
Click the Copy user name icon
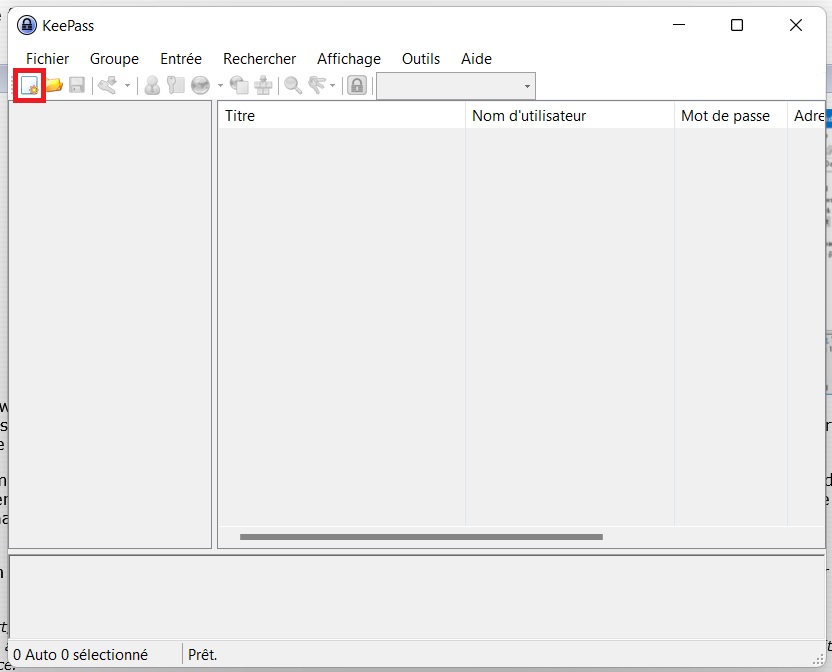[152, 86]
